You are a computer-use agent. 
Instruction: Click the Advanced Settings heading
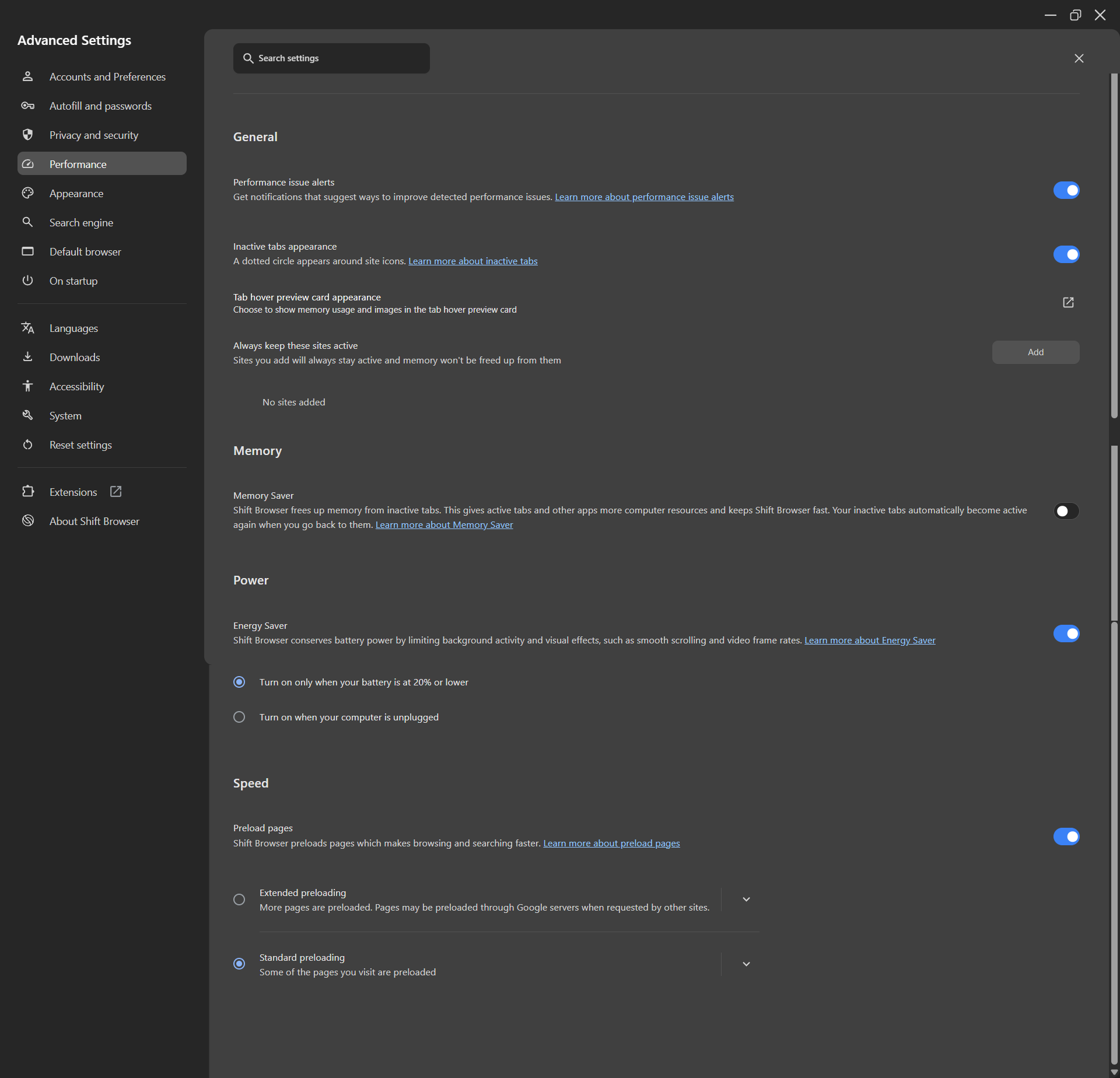pos(74,40)
